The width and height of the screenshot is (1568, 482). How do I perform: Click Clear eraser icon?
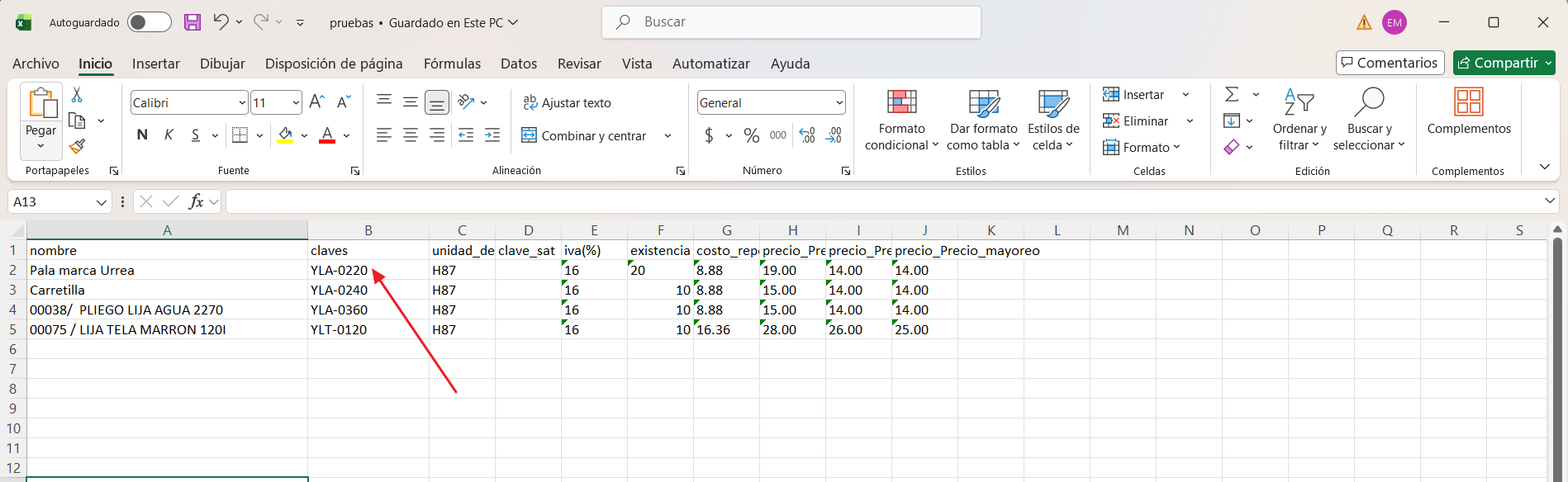1232,147
